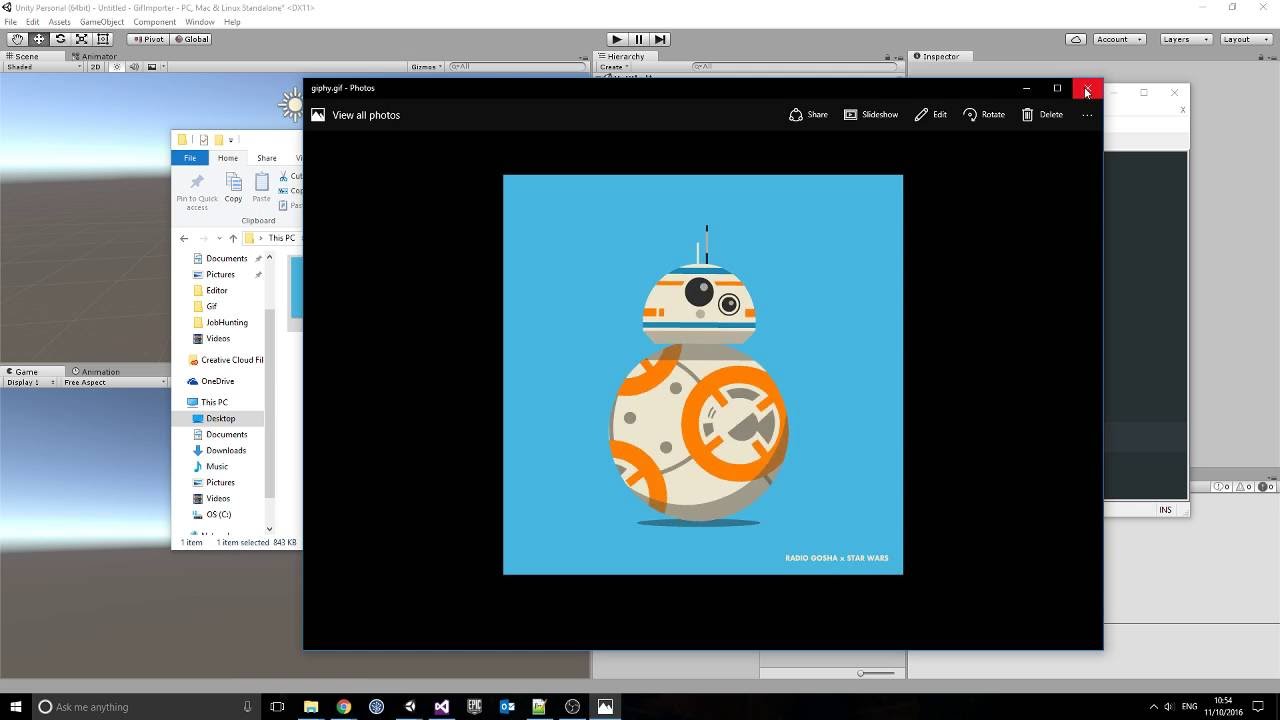Open Unity's Edit menu
The image size is (1280, 720).
[33, 22]
